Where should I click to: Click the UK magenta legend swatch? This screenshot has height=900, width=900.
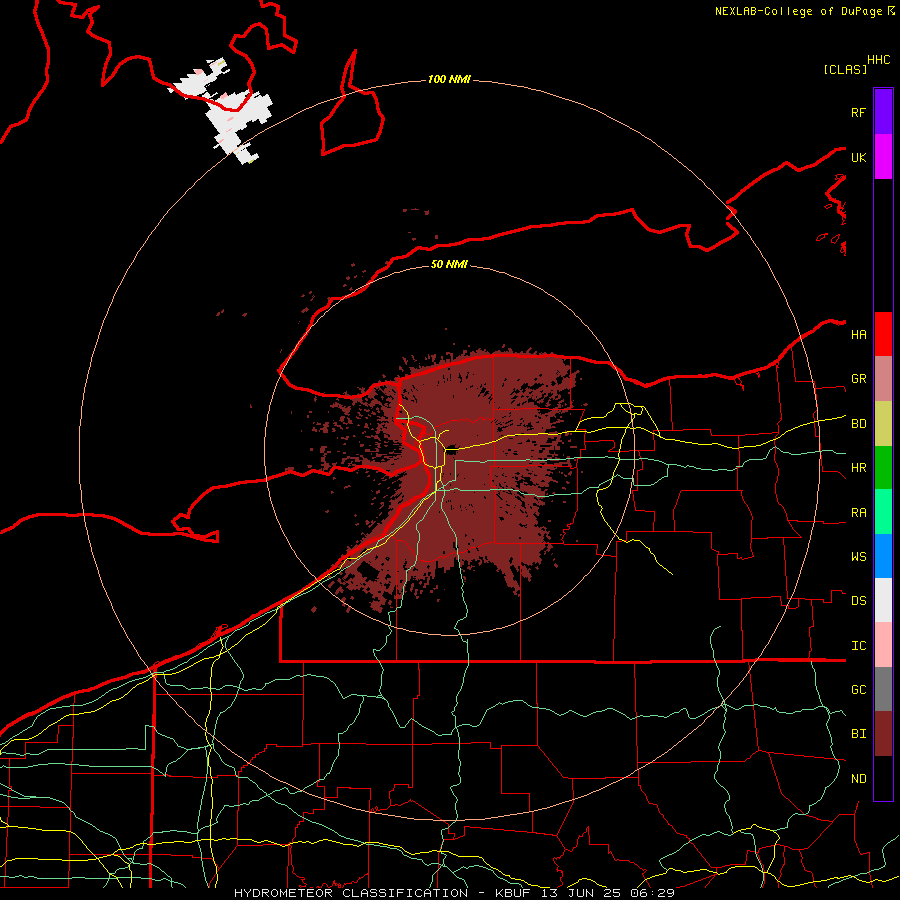(883, 157)
